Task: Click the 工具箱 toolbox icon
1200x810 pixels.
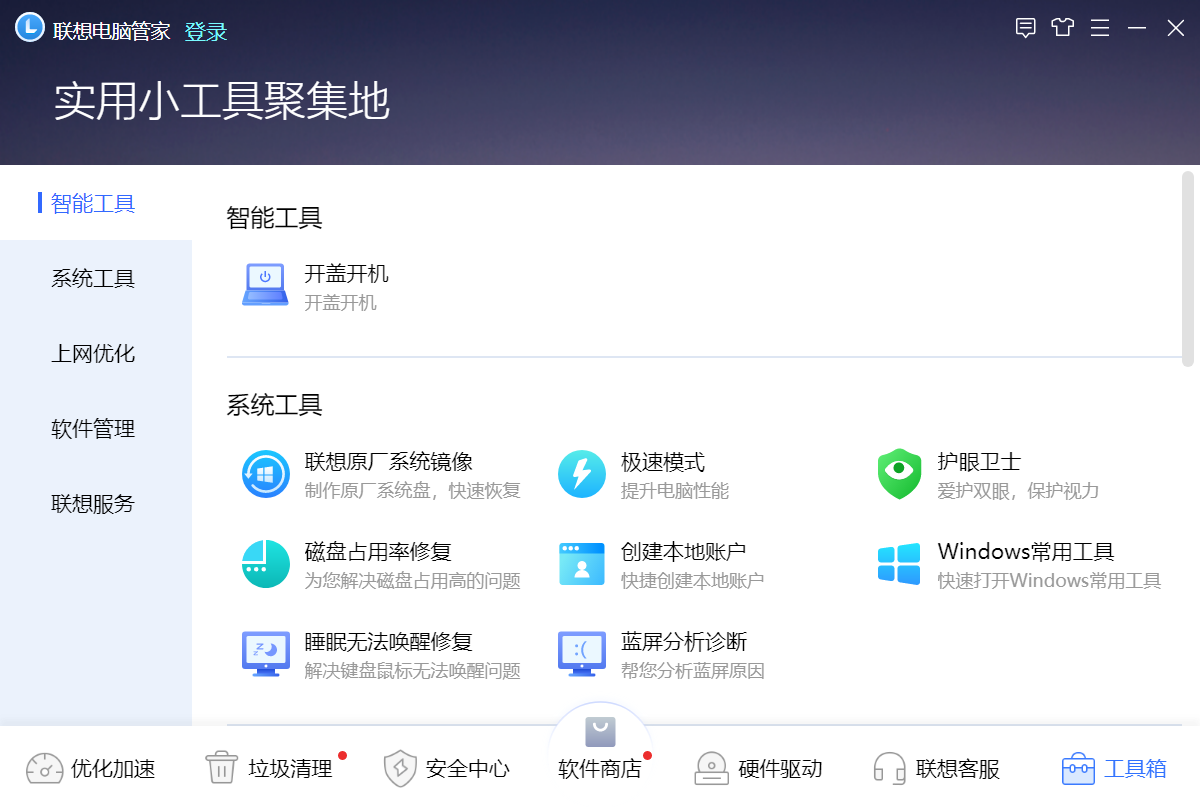Action: (1078, 768)
